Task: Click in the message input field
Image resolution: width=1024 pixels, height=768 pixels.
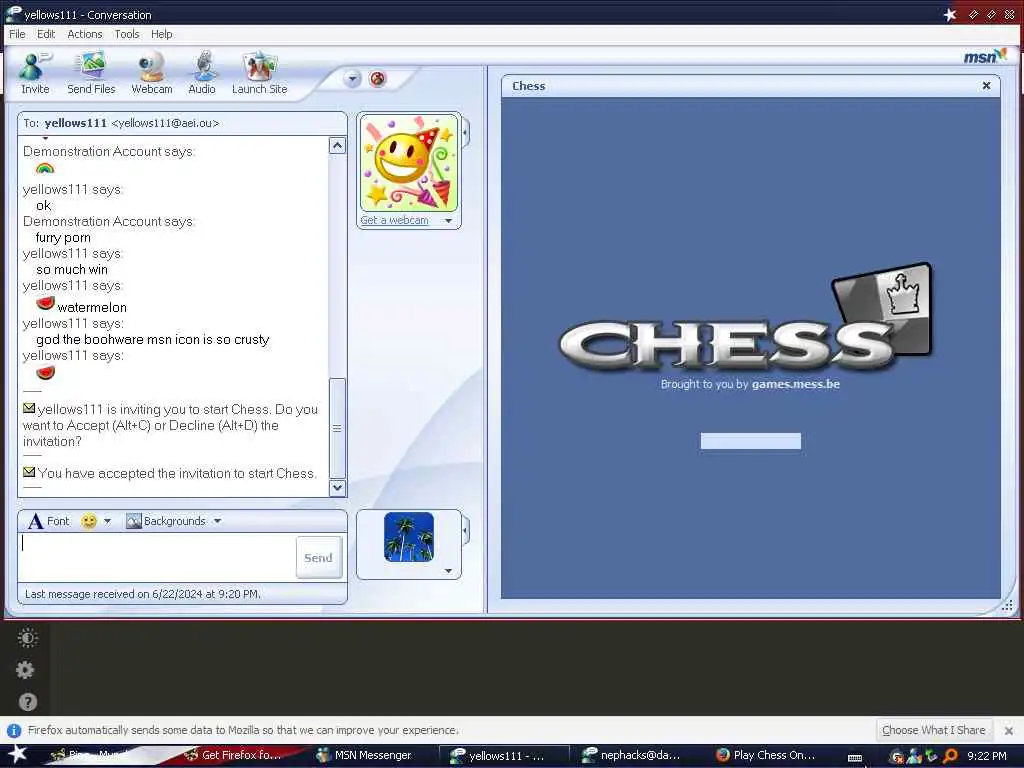Action: coord(157,557)
